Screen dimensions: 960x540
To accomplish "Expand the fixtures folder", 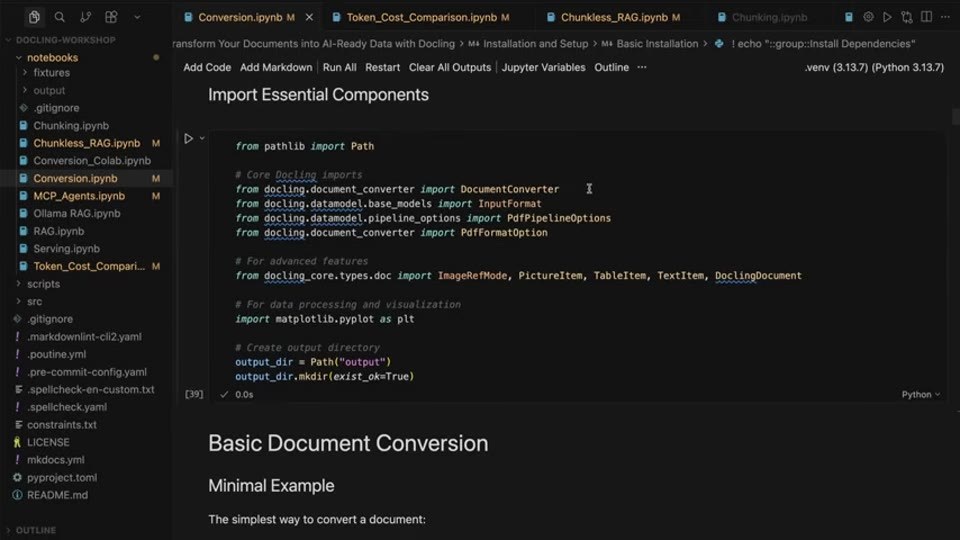I will pos(51,72).
